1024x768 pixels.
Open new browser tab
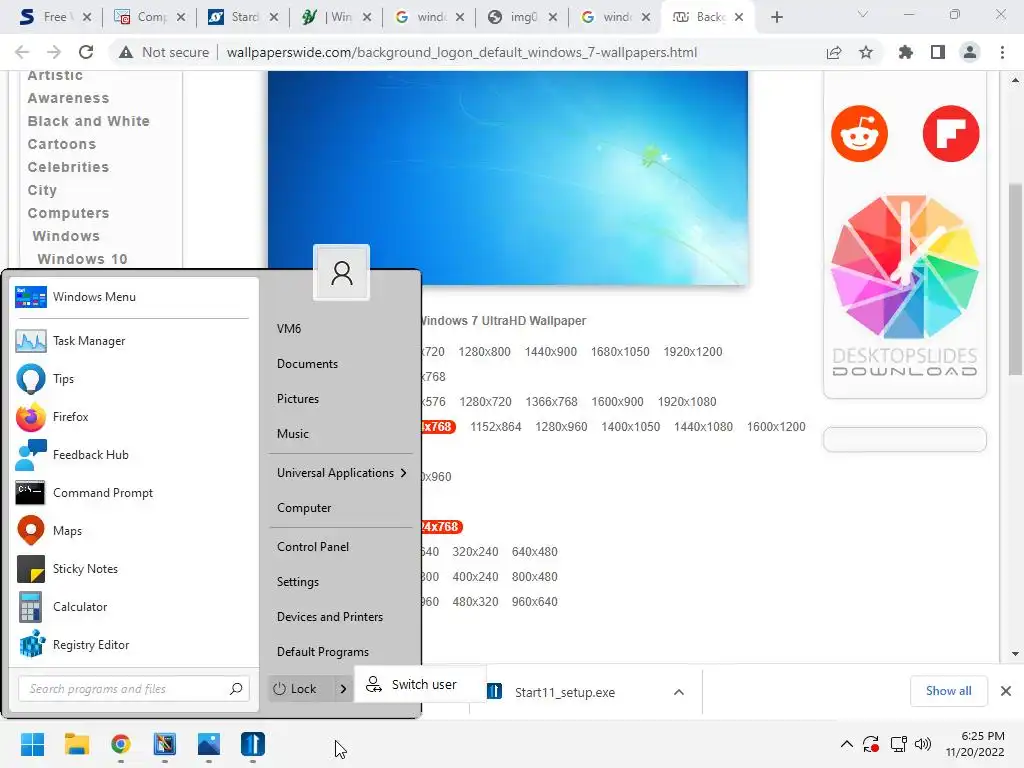(776, 17)
